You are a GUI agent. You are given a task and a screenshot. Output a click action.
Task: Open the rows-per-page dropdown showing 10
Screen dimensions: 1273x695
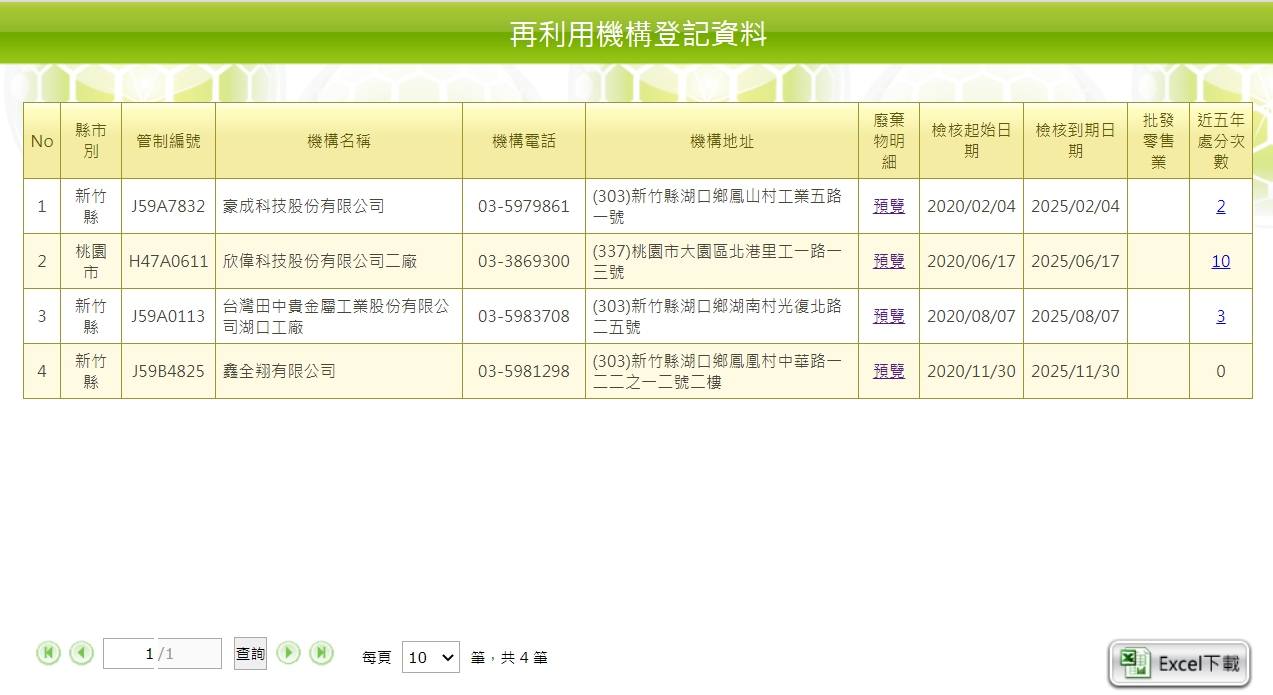click(x=430, y=657)
